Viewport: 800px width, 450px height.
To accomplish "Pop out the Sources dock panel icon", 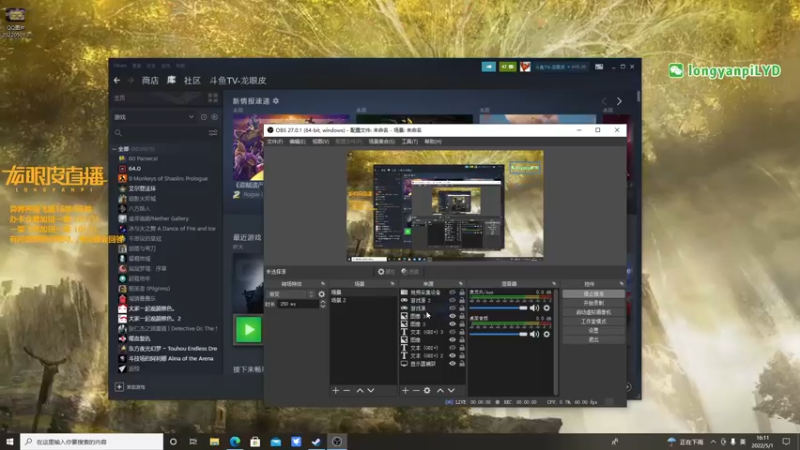I will pyautogui.click(x=460, y=284).
